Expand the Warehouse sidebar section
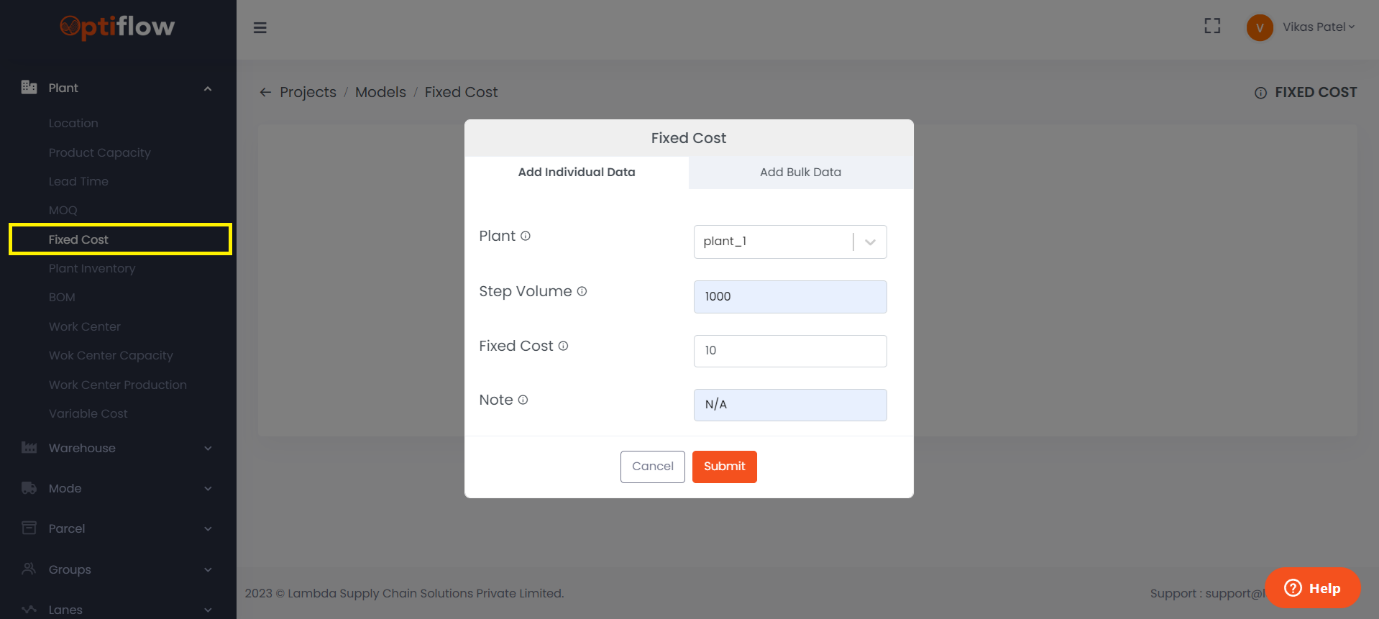Viewport: 1379px width, 619px height. pos(118,448)
